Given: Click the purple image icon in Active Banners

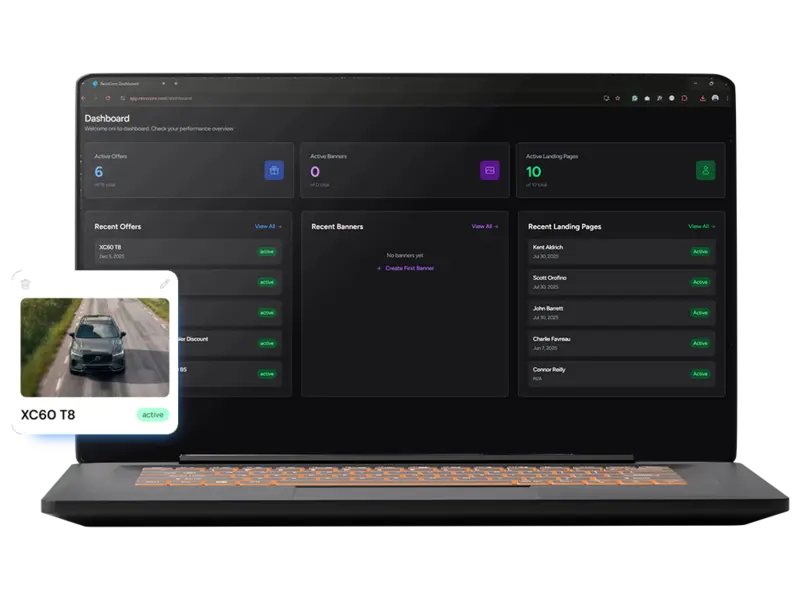Looking at the screenshot, I should [x=489, y=171].
